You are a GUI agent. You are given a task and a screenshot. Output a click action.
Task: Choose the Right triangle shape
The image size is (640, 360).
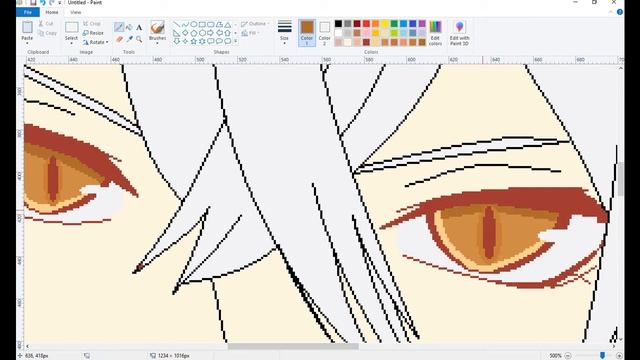tap(176, 33)
